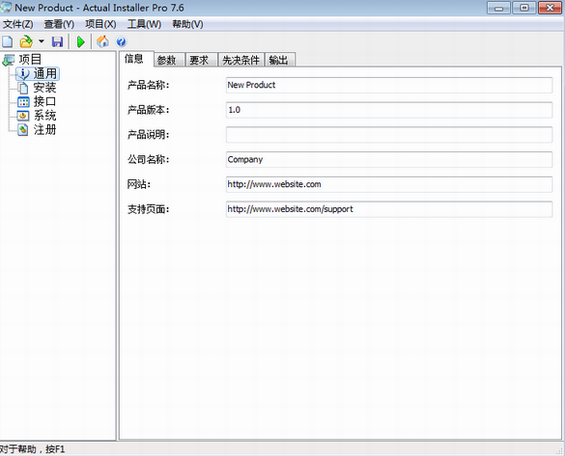Click the 支持页面 URL input field
The width and height of the screenshot is (565, 456).
tap(389, 209)
